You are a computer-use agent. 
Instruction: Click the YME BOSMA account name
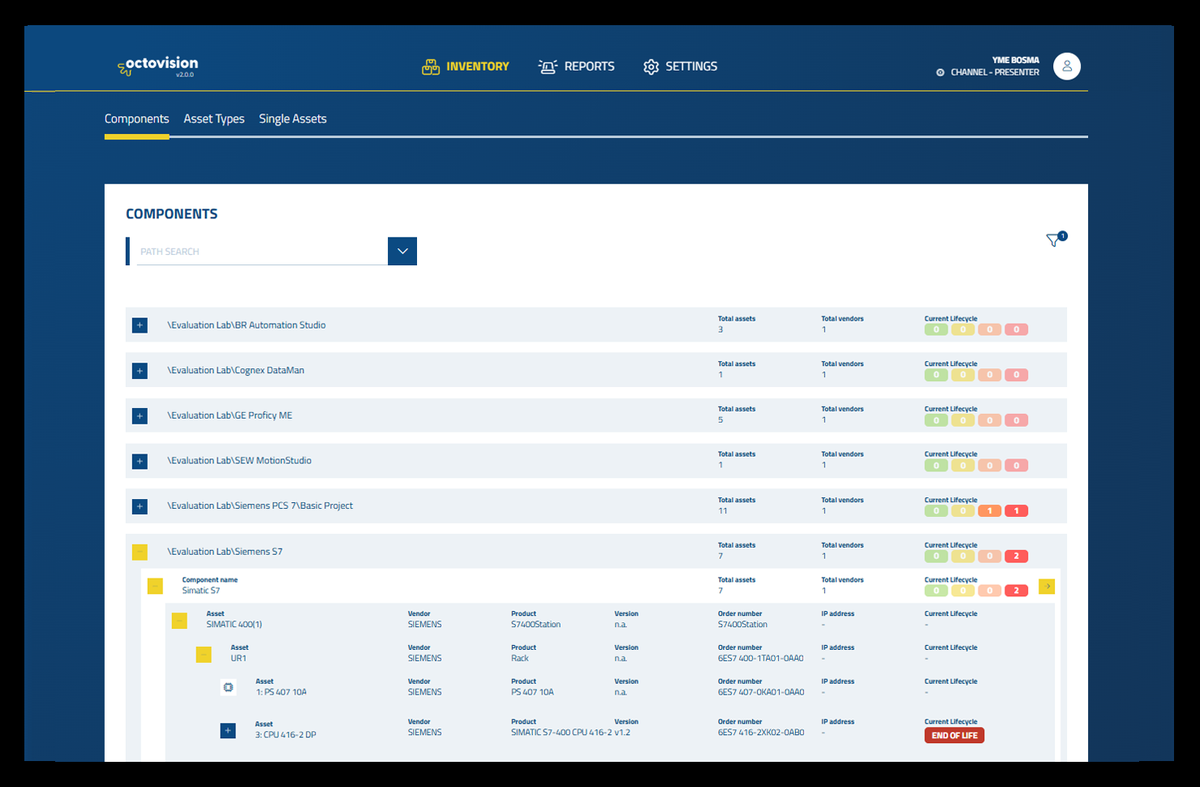(1014, 59)
